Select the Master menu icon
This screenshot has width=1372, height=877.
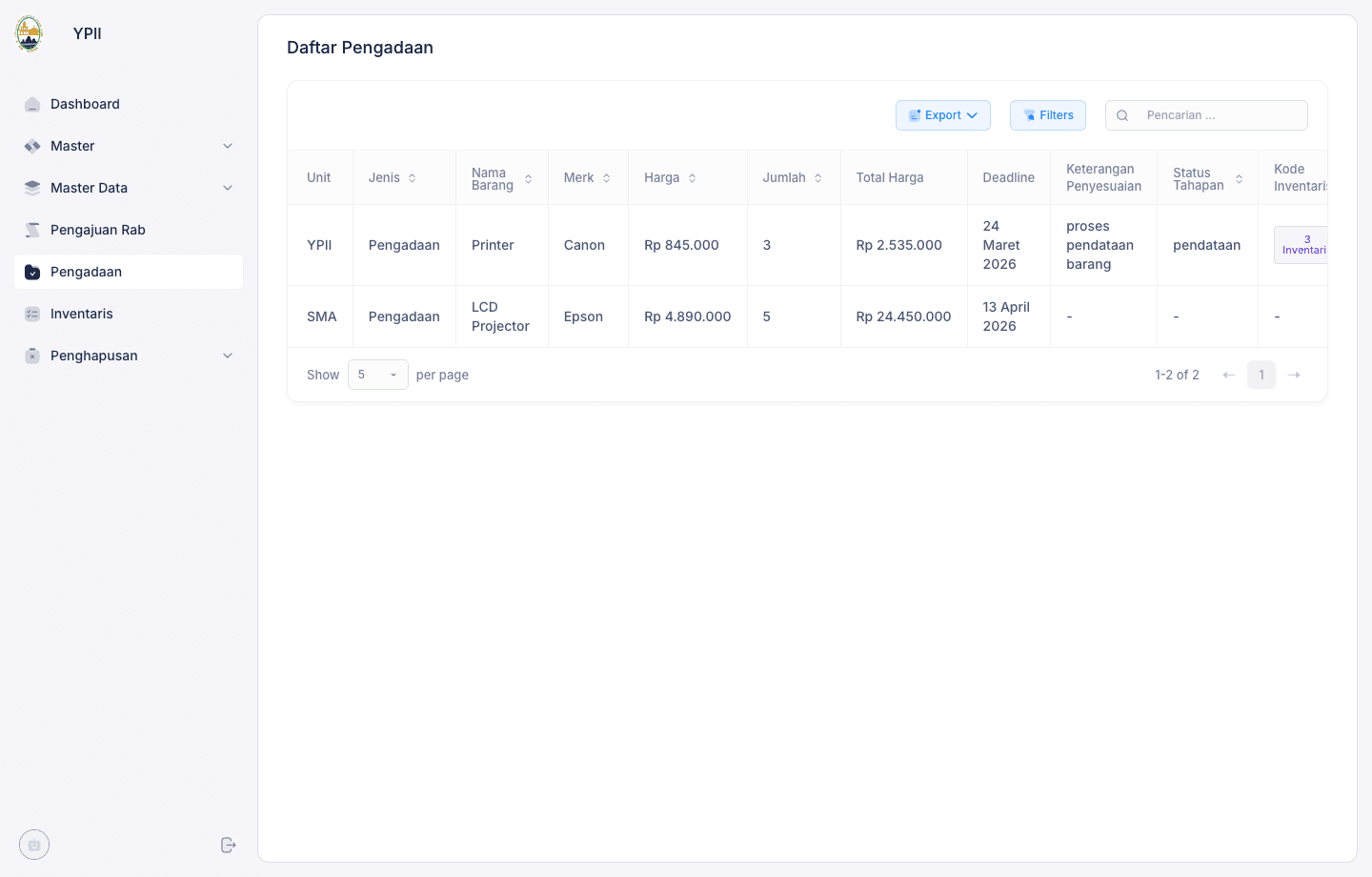pyautogui.click(x=32, y=146)
